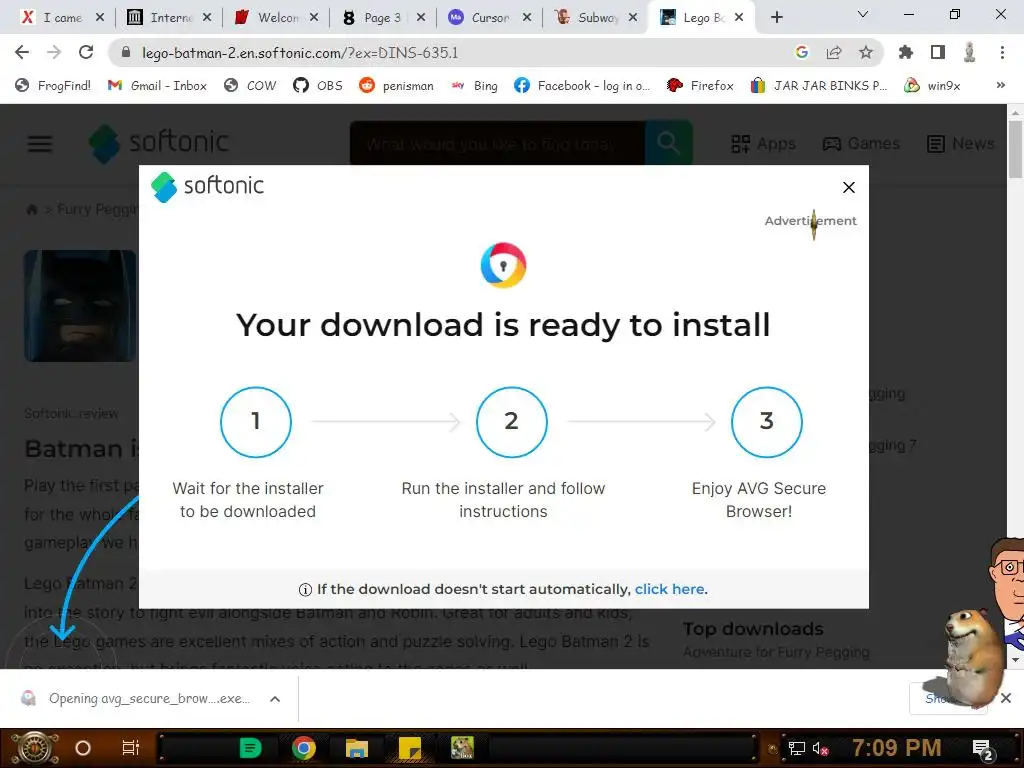Screen dimensions: 1024x768
Task: Open a new browser tab
Action: pyautogui.click(x=776, y=18)
